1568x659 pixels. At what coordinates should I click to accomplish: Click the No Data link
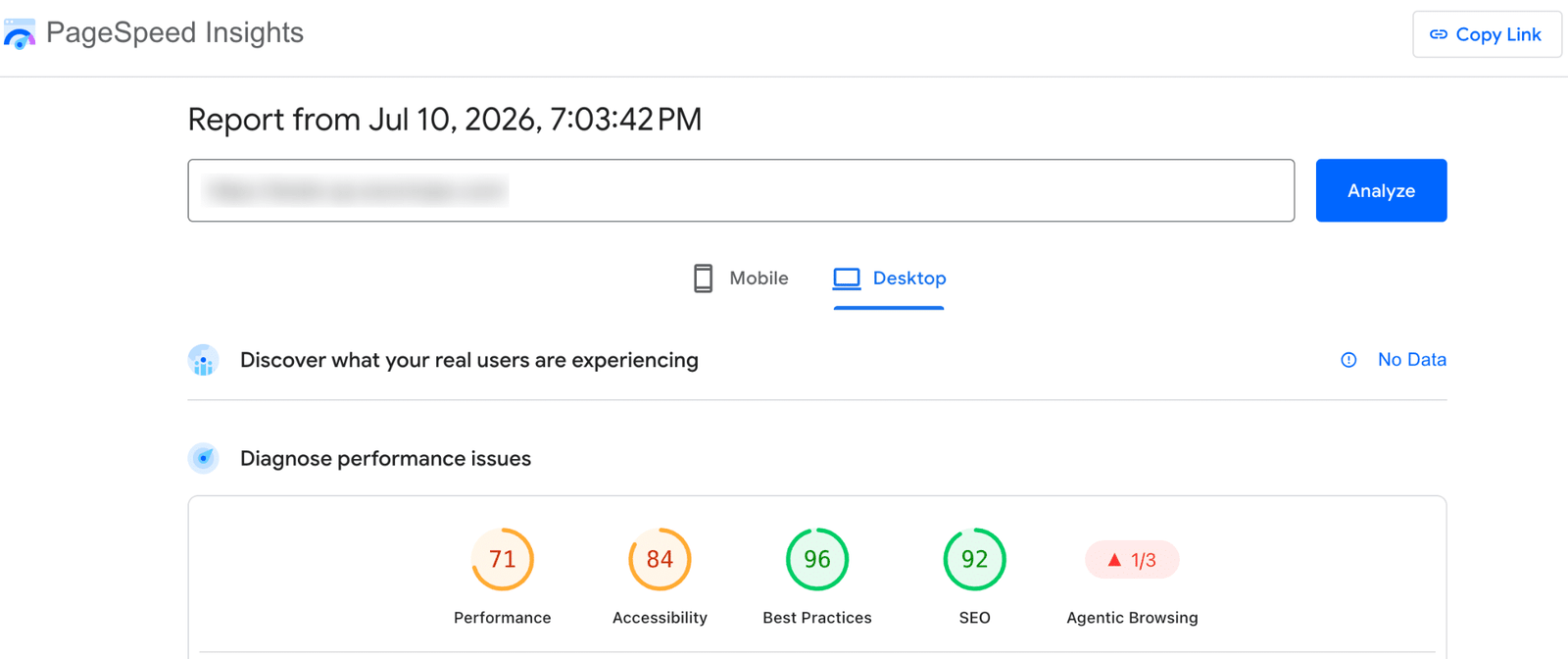(1411, 360)
